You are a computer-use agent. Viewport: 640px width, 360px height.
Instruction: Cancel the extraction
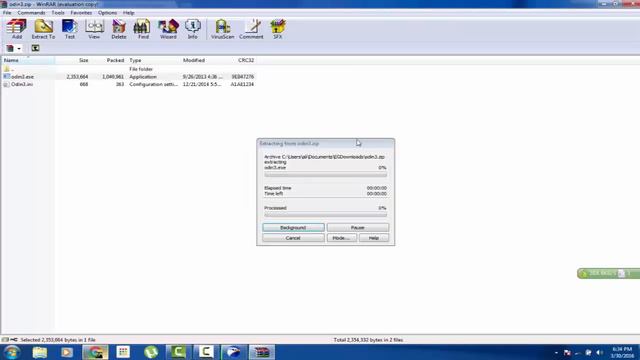click(x=293, y=238)
